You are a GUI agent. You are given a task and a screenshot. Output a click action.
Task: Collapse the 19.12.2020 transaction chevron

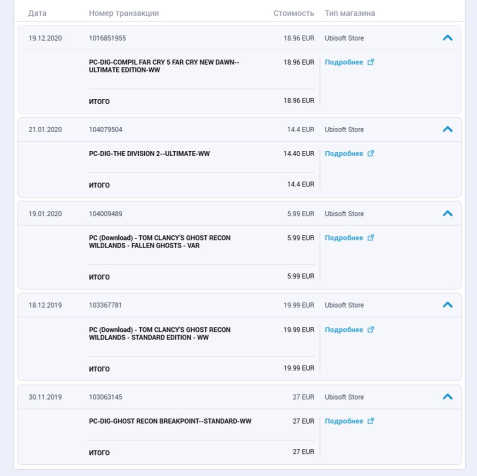tap(448, 38)
